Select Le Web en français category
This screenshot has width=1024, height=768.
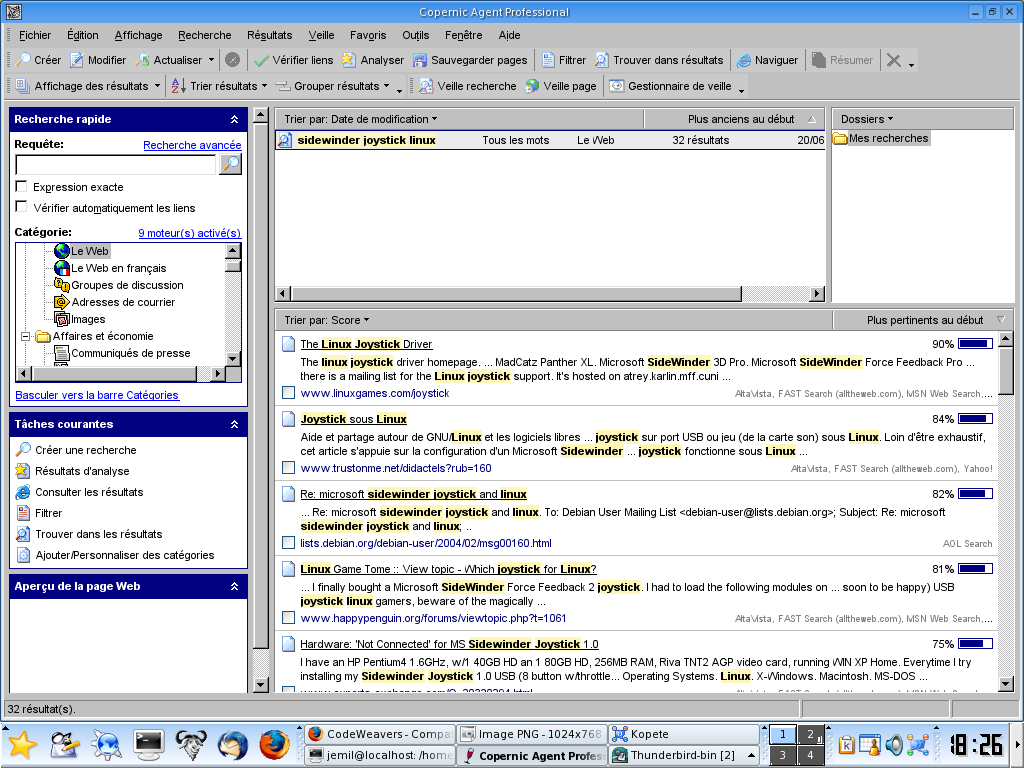[110, 268]
